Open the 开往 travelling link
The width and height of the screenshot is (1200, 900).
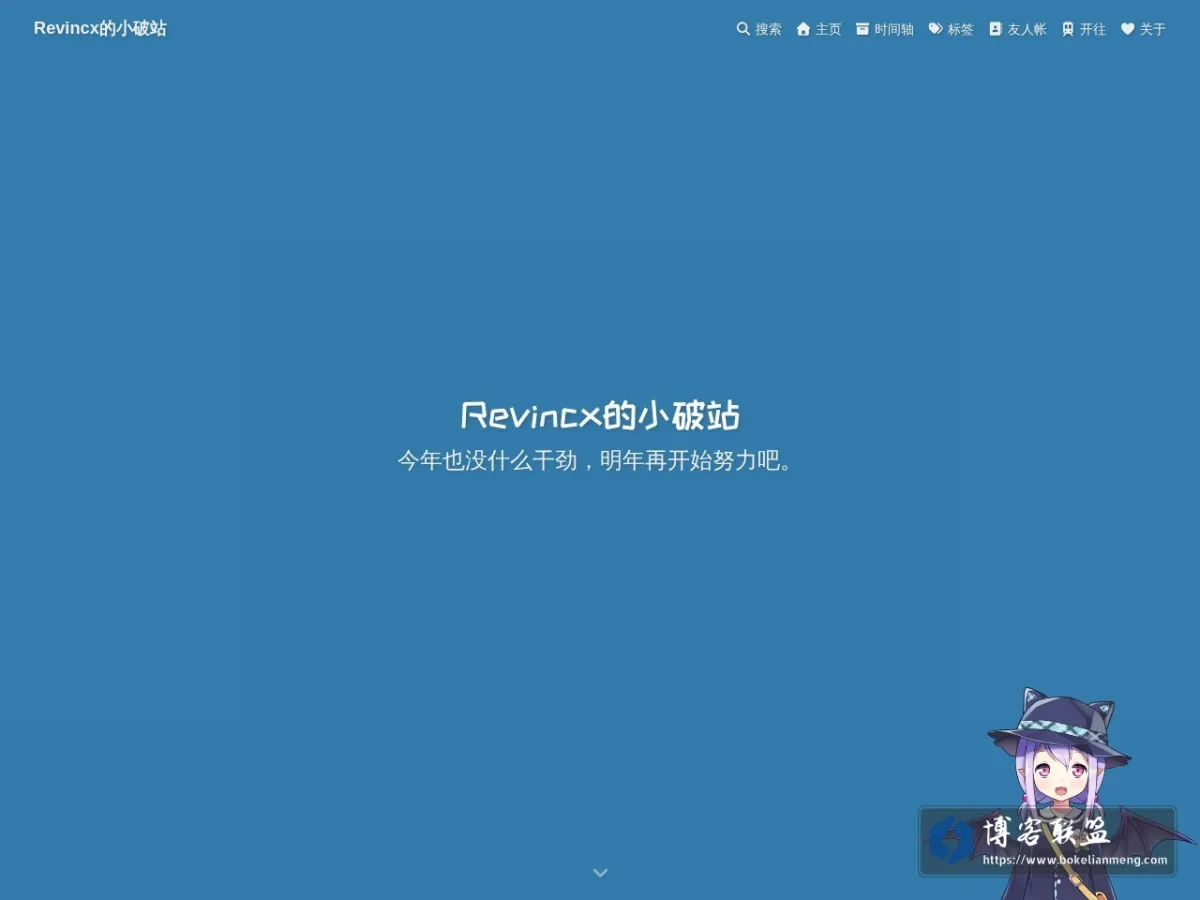coord(1084,29)
